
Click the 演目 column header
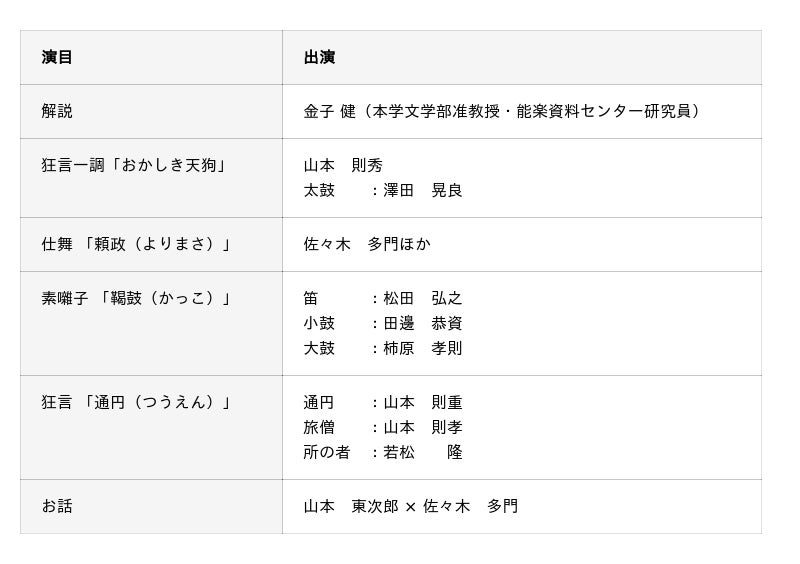57,57
